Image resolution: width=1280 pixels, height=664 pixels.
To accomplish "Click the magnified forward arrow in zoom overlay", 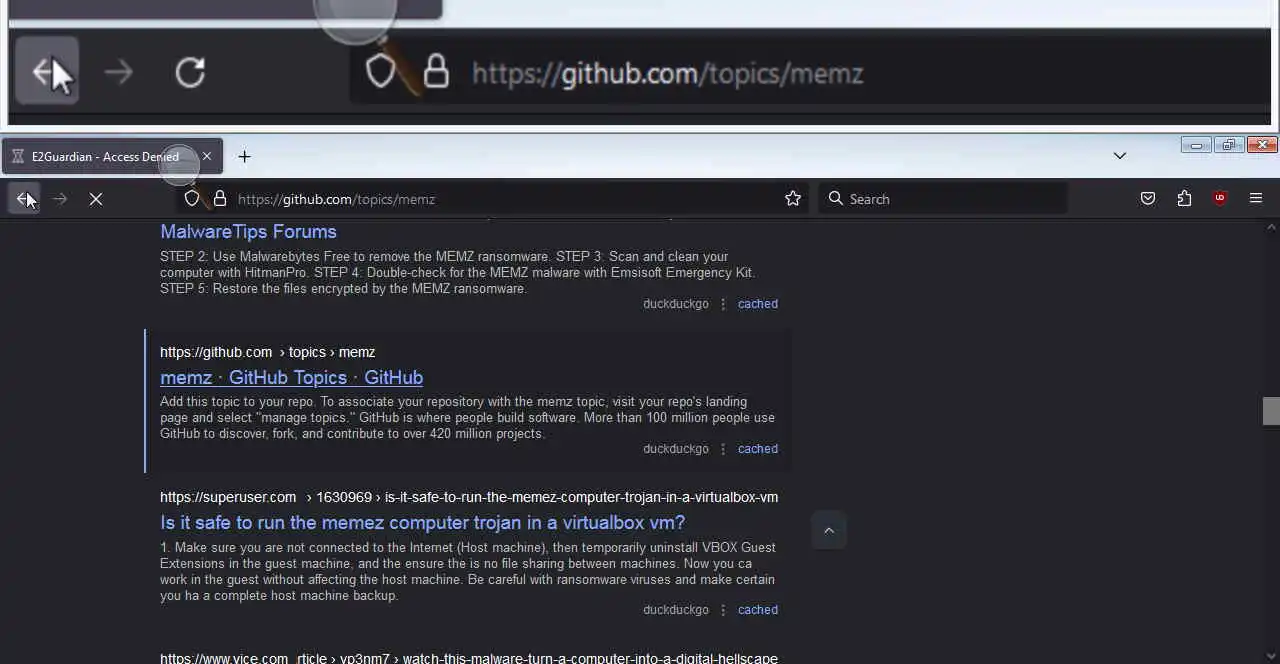I will point(118,72).
